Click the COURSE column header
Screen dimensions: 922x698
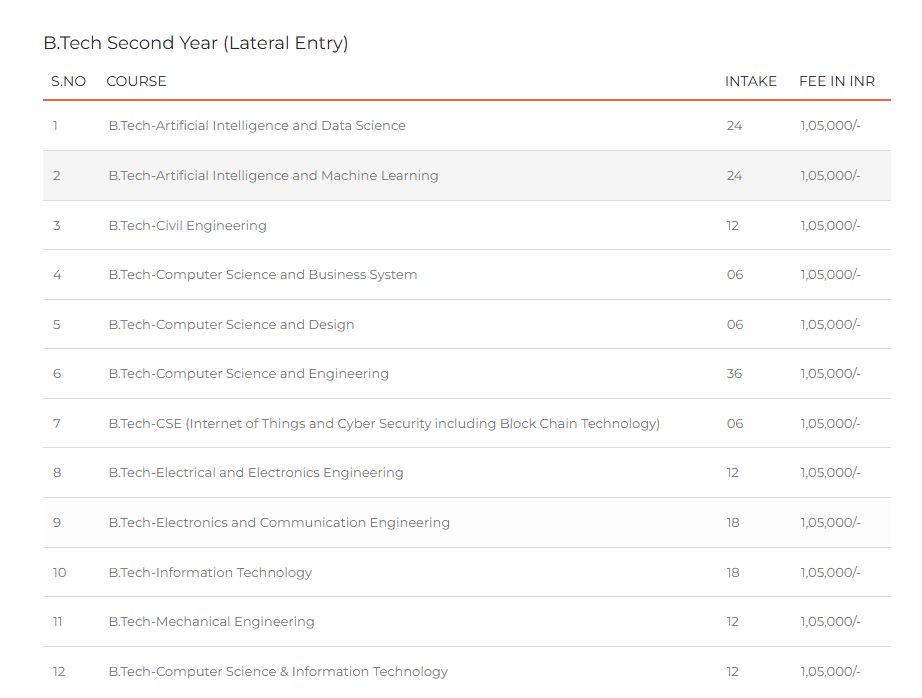point(136,81)
